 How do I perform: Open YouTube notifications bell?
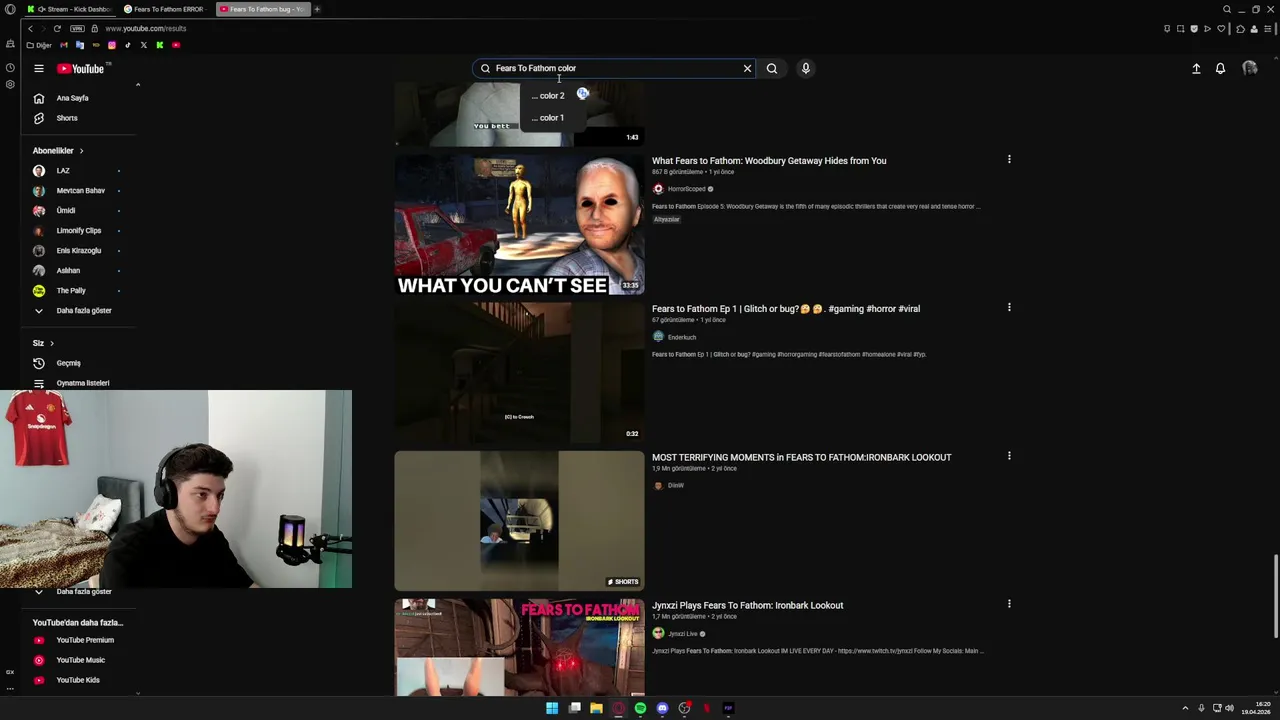[1220, 68]
